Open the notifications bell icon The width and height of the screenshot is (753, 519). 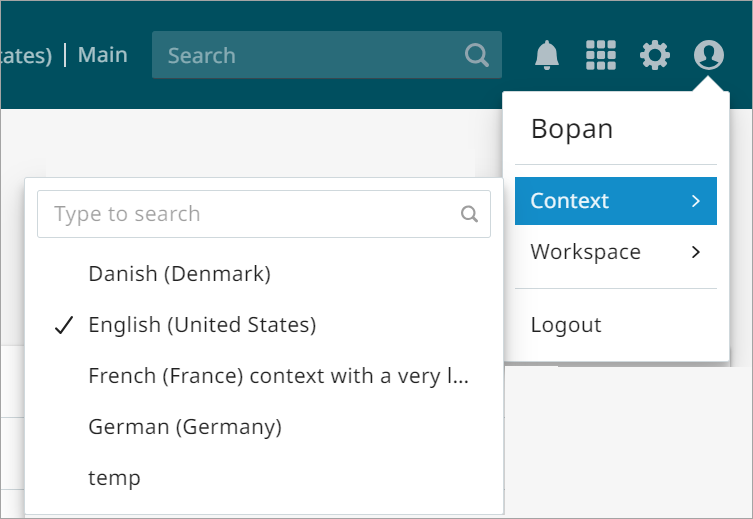[546, 55]
